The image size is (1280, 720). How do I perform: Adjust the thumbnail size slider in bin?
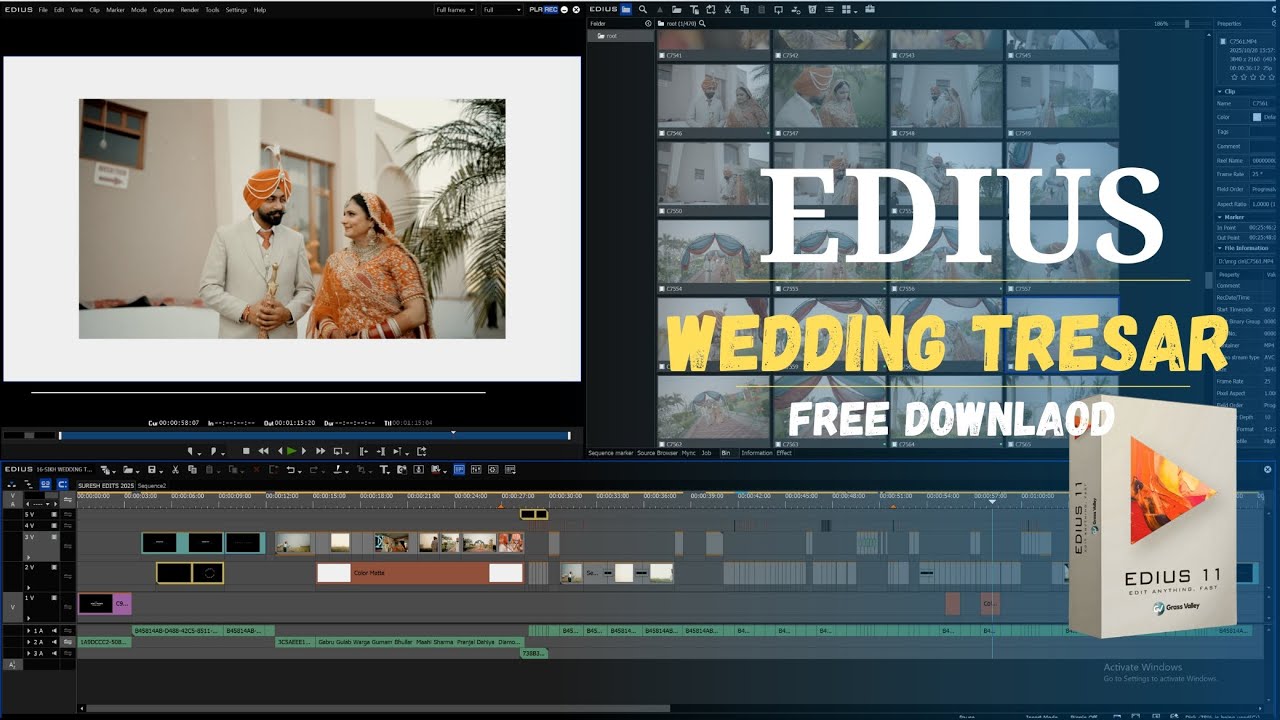(x=1187, y=23)
